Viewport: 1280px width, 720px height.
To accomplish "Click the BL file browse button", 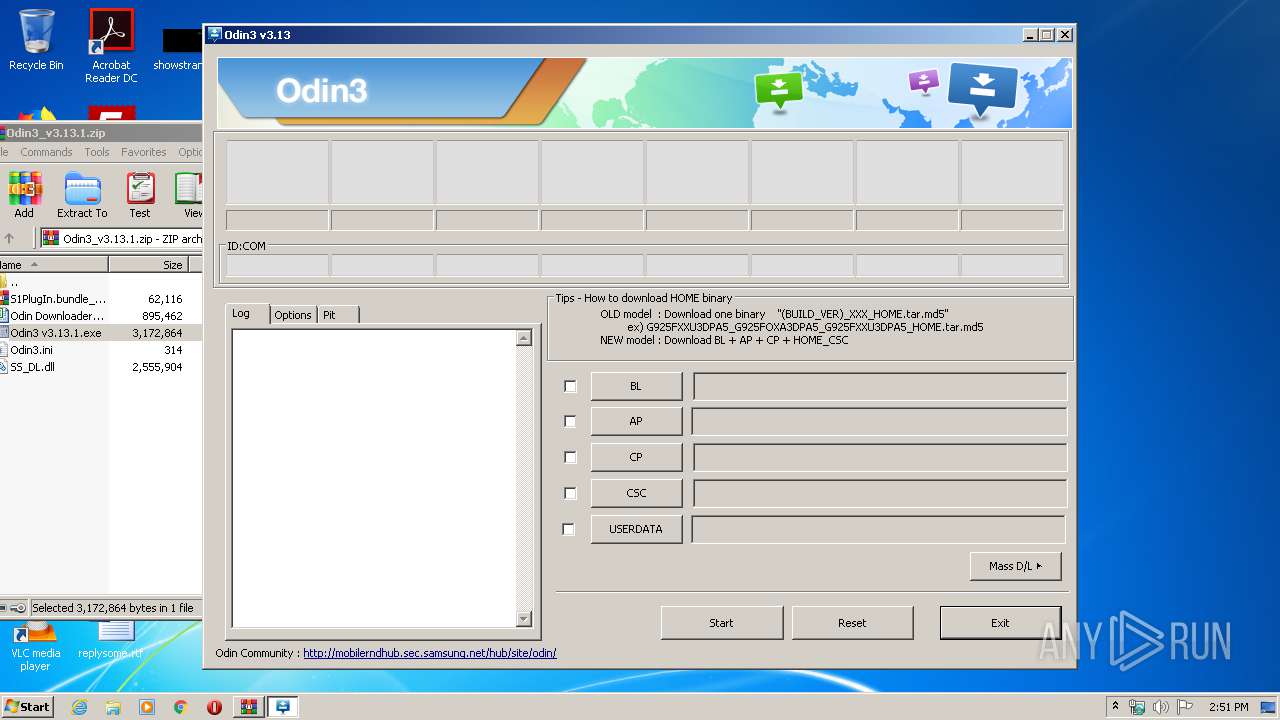I will (636, 386).
